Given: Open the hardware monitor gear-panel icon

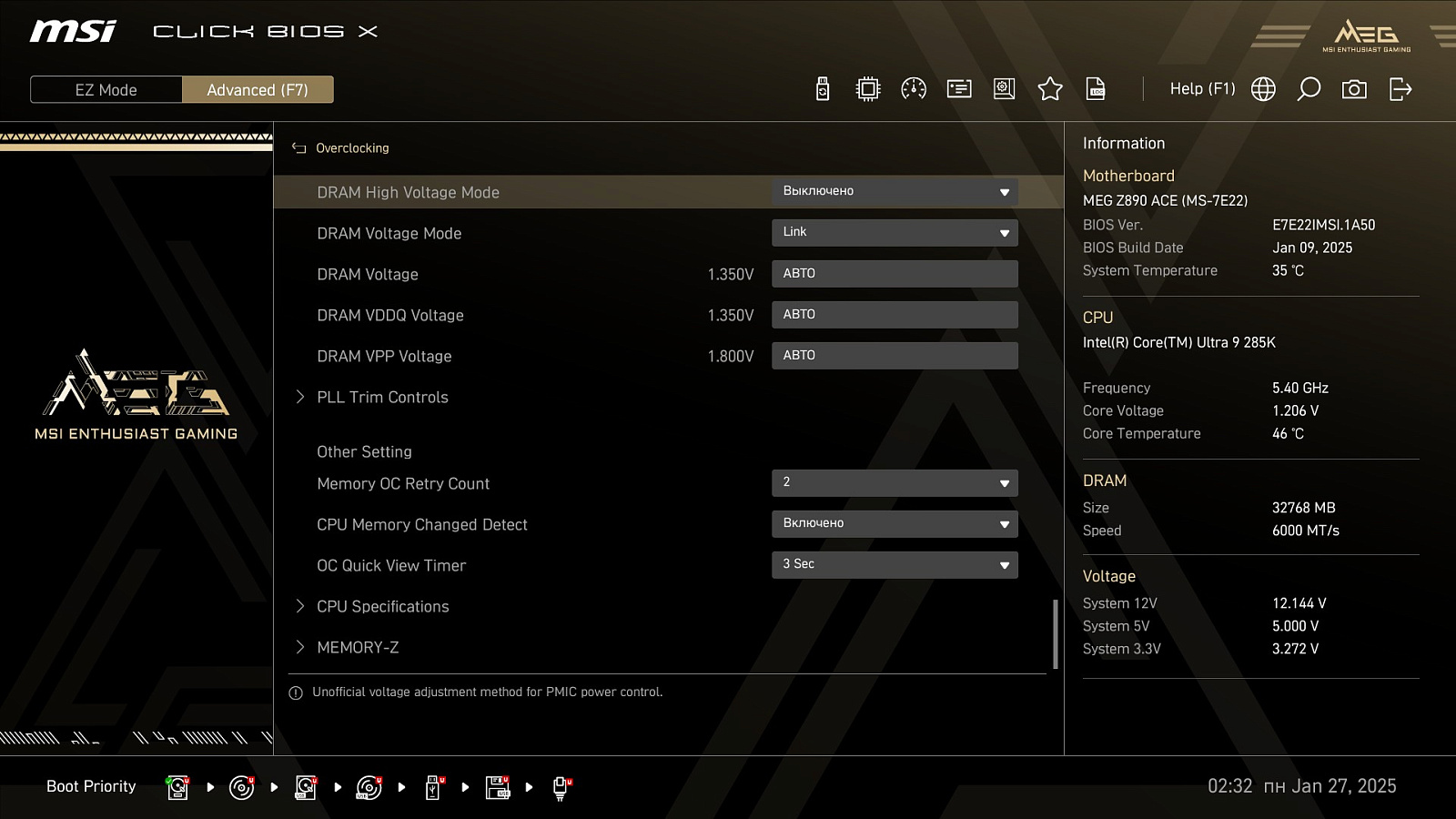Looking at the screenshot, I should [x=1005, y=89].
